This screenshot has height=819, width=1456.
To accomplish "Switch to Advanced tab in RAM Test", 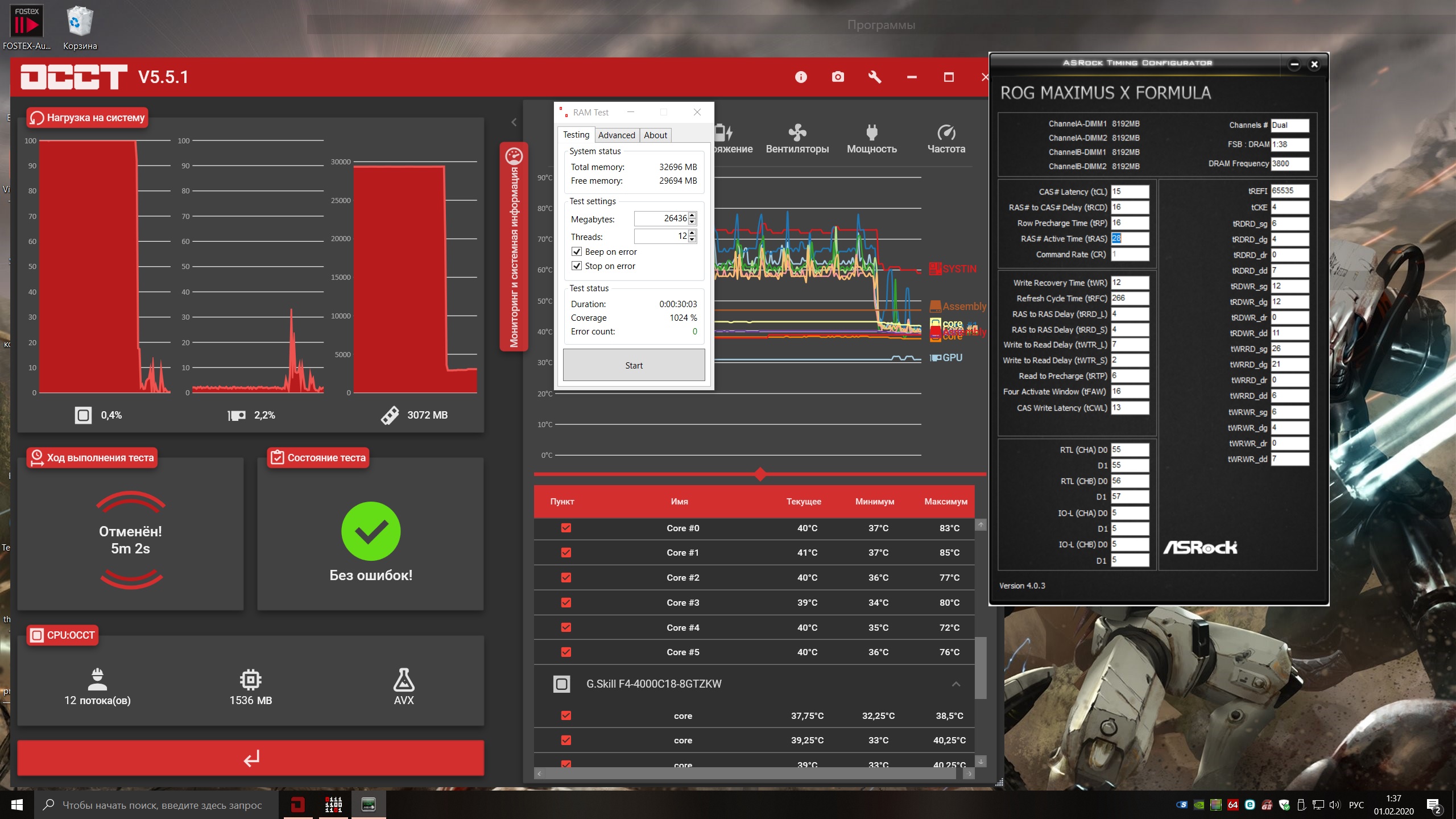I will click(616, 135).
